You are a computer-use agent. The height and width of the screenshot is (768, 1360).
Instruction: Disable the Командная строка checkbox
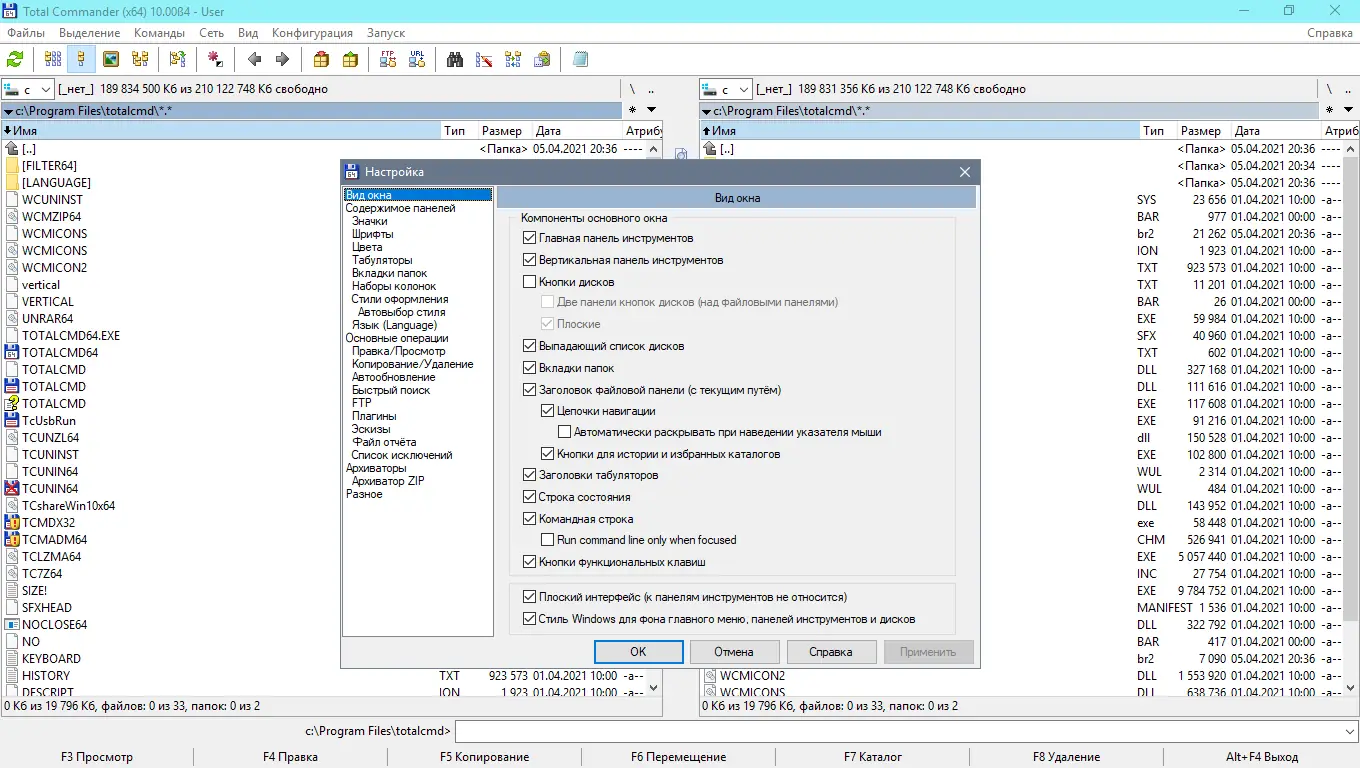point(529,518)
